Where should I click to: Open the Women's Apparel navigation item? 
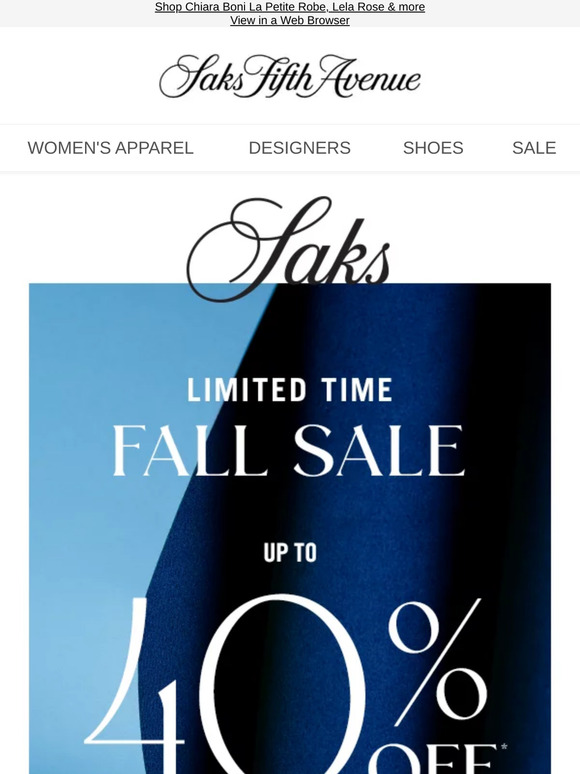111,148
